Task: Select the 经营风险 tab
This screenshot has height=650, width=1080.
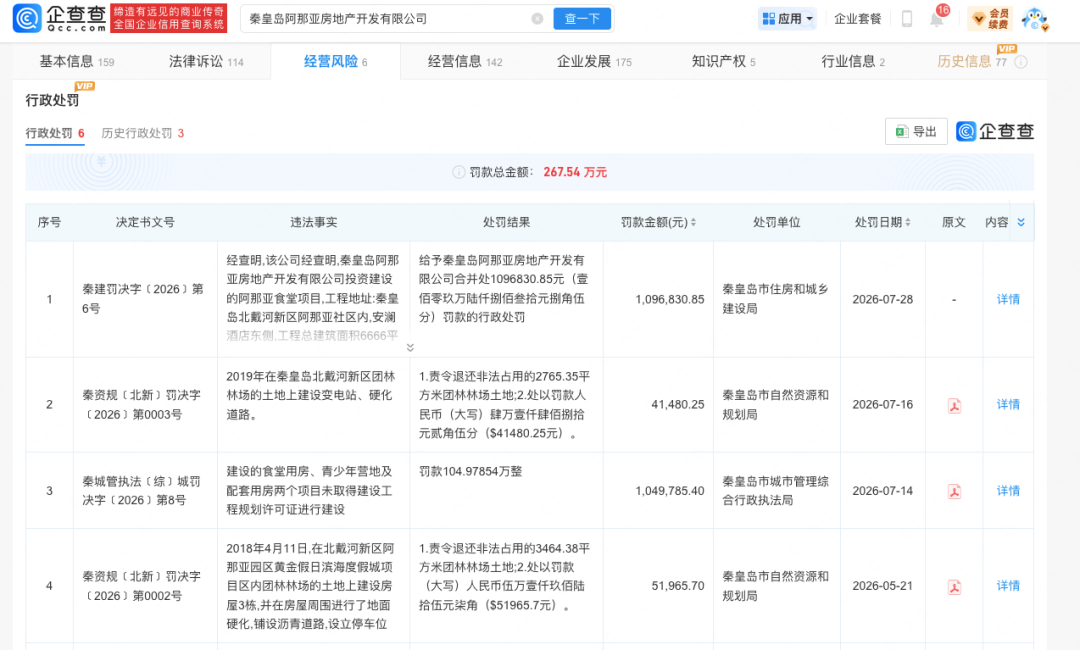Action: [335, 61]
